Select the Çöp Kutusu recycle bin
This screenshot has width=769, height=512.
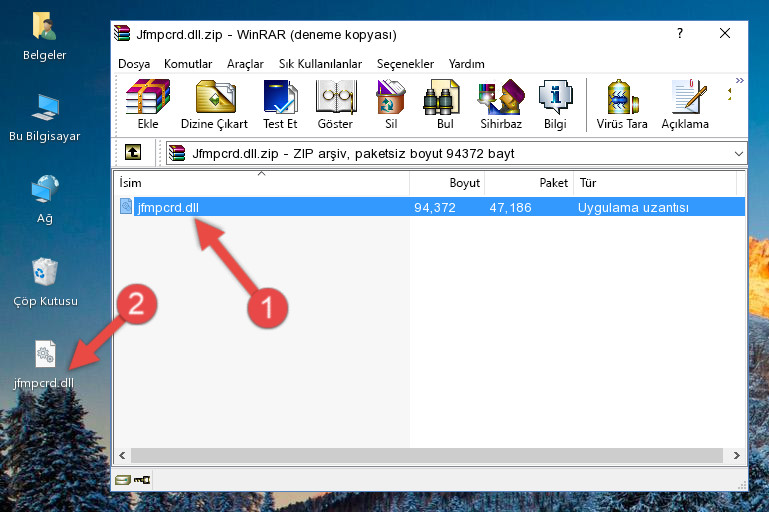(45, 282)
